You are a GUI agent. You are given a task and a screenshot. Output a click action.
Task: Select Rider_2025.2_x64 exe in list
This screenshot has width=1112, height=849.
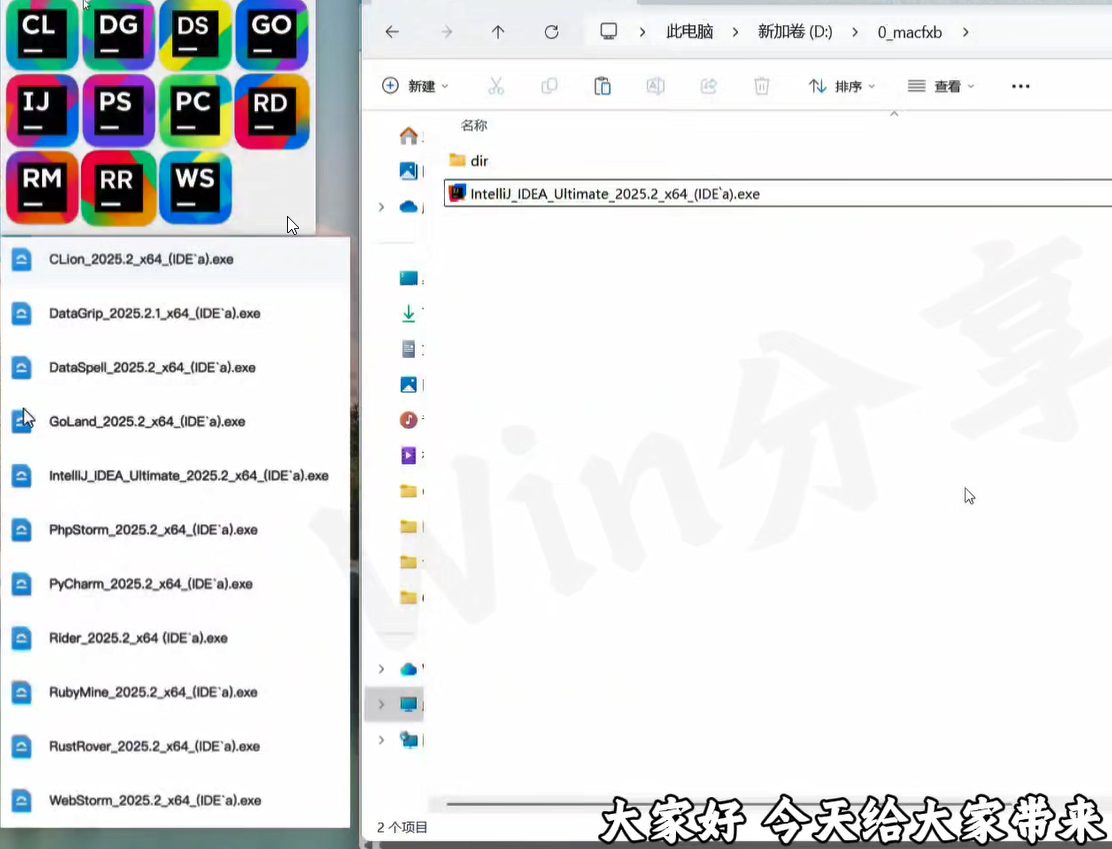click(x=175, y=638)
